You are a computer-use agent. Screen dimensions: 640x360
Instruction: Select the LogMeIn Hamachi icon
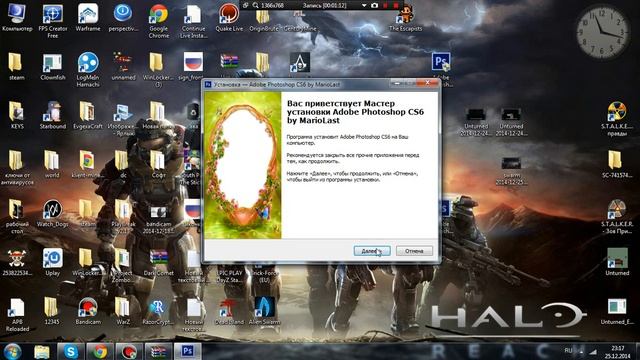click(x=88, y=70)
